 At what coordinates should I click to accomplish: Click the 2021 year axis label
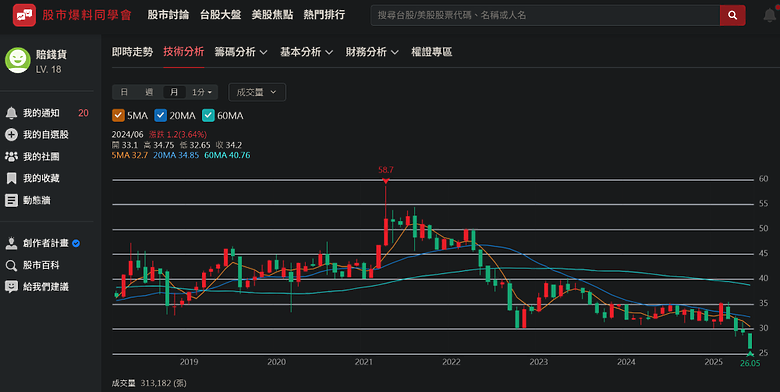(364, 362)
